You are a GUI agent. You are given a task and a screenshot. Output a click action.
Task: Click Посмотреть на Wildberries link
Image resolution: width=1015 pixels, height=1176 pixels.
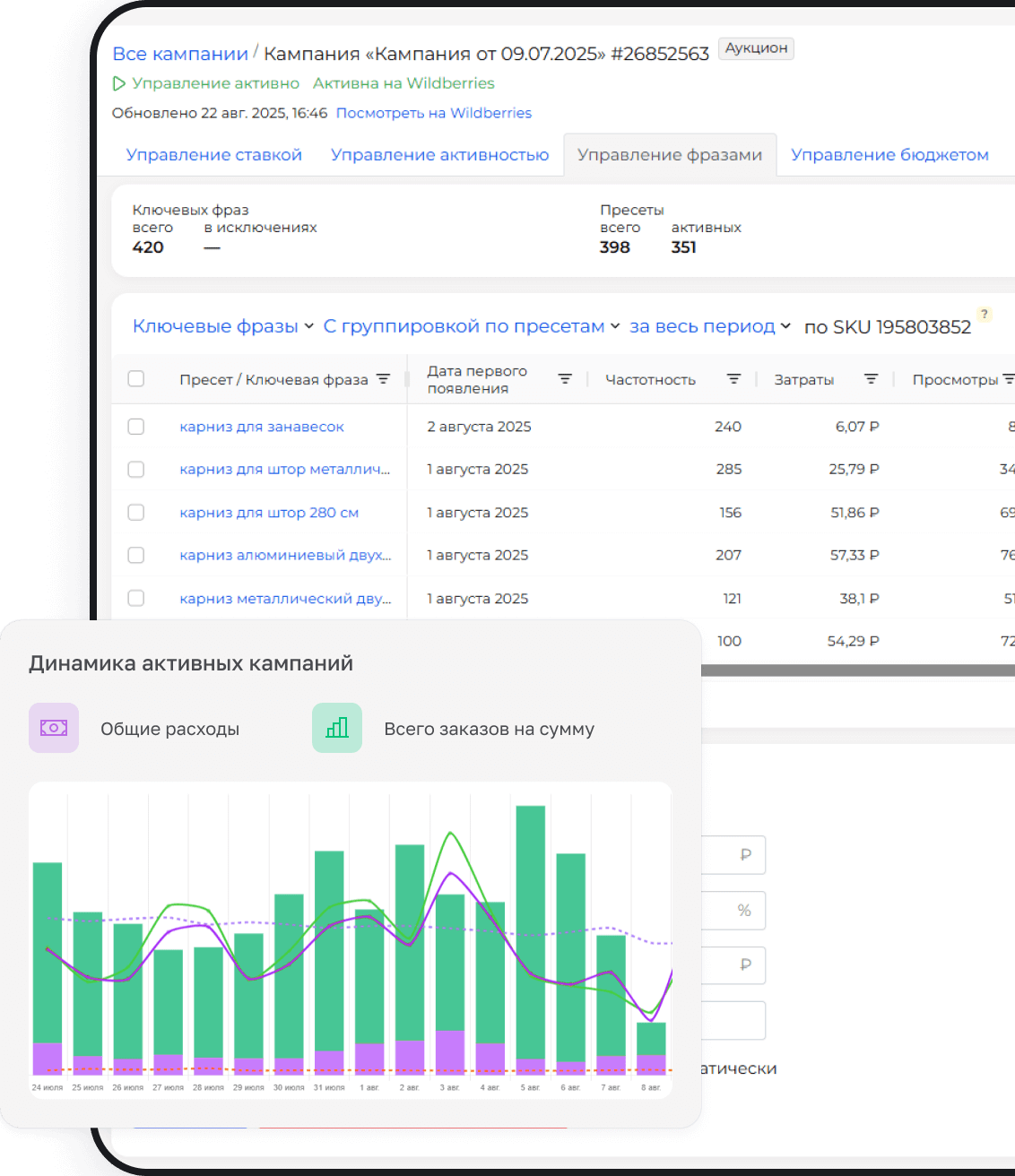pos(433,113)
